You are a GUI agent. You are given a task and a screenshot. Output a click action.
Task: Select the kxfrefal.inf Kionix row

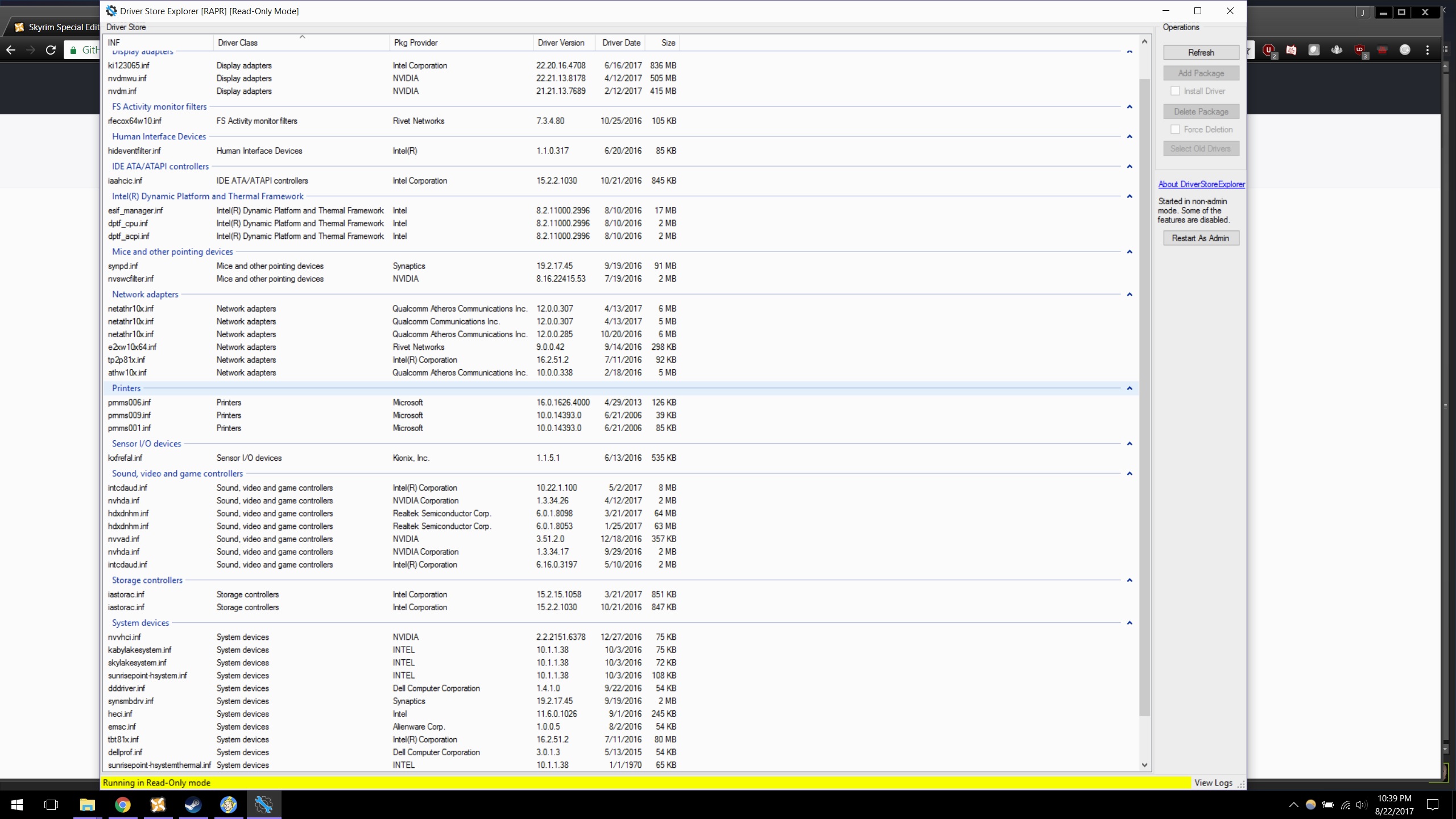[x=392, y=458]
